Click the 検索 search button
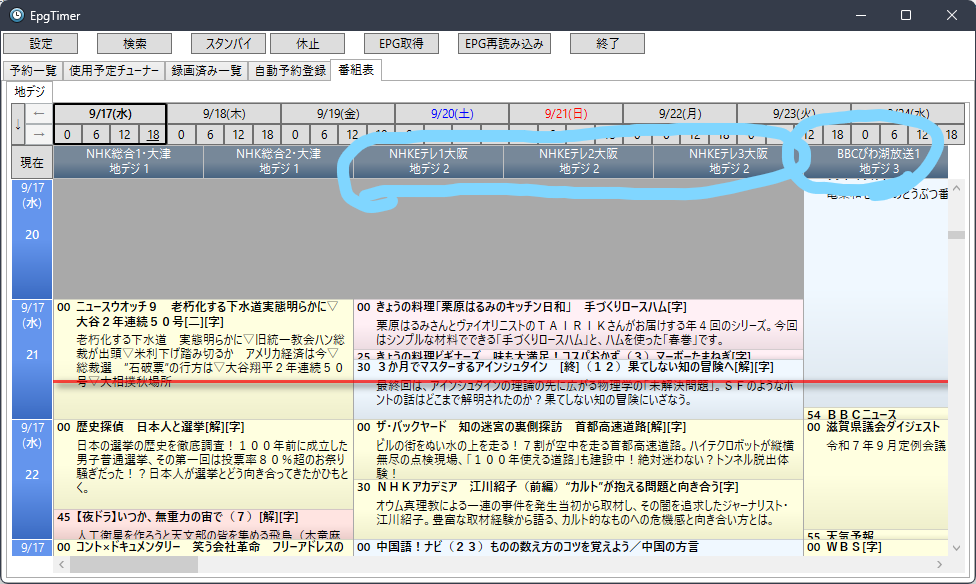976x584 pixels. [134, 44]
